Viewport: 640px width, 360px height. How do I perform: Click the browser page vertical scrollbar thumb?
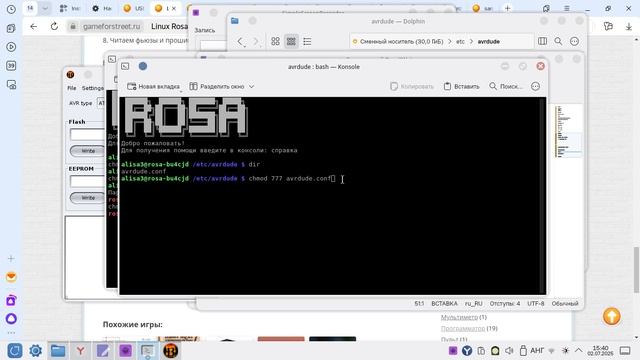(636, 269)
